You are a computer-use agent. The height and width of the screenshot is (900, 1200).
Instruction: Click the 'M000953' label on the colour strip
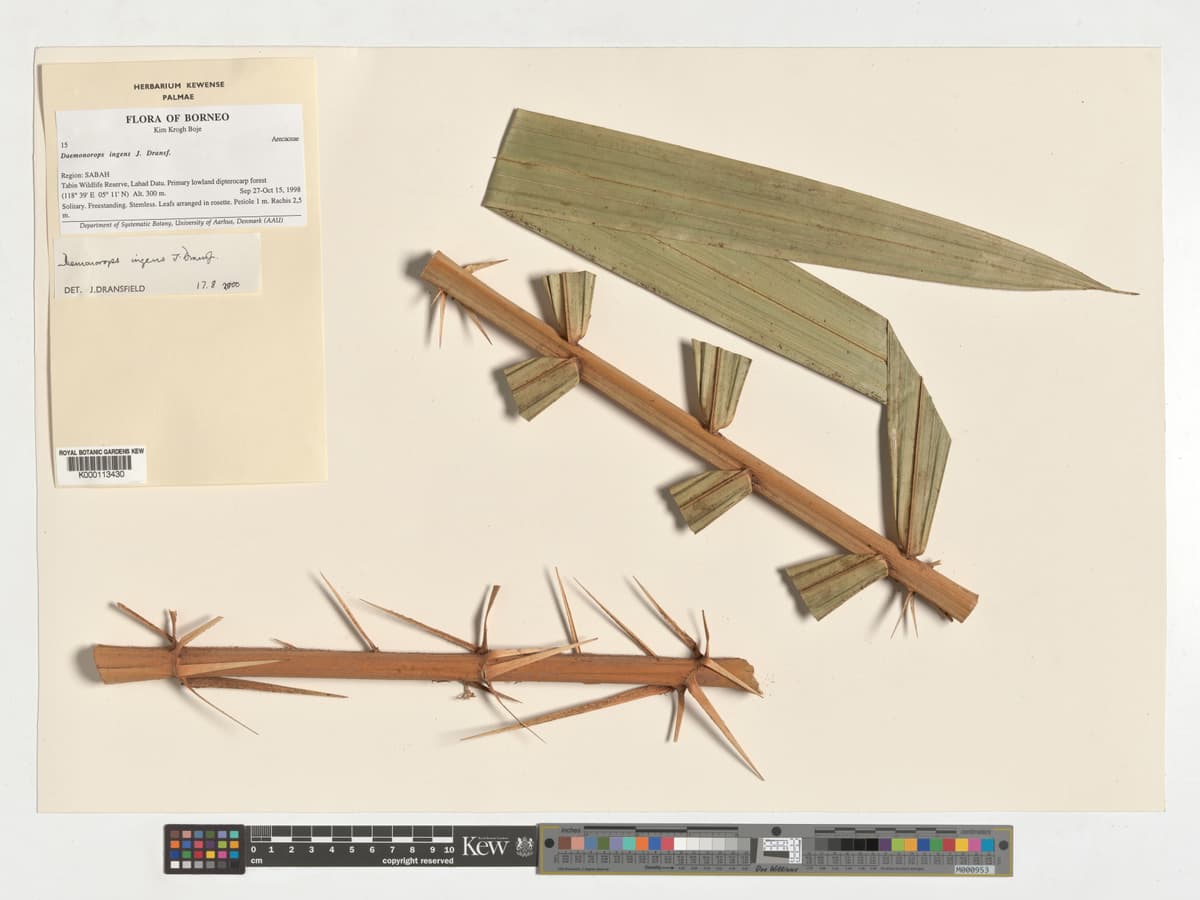974,869
